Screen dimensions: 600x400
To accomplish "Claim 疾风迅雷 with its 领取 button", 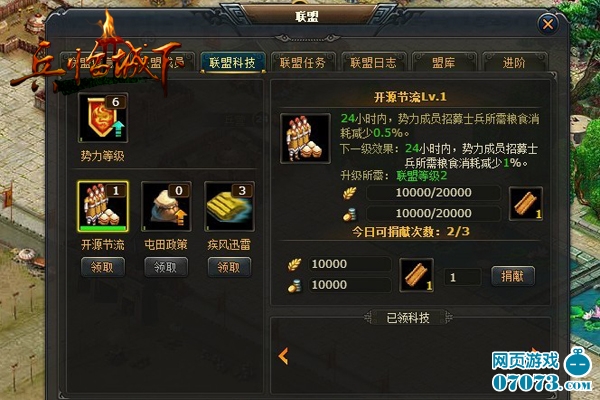I will point(229,267).
